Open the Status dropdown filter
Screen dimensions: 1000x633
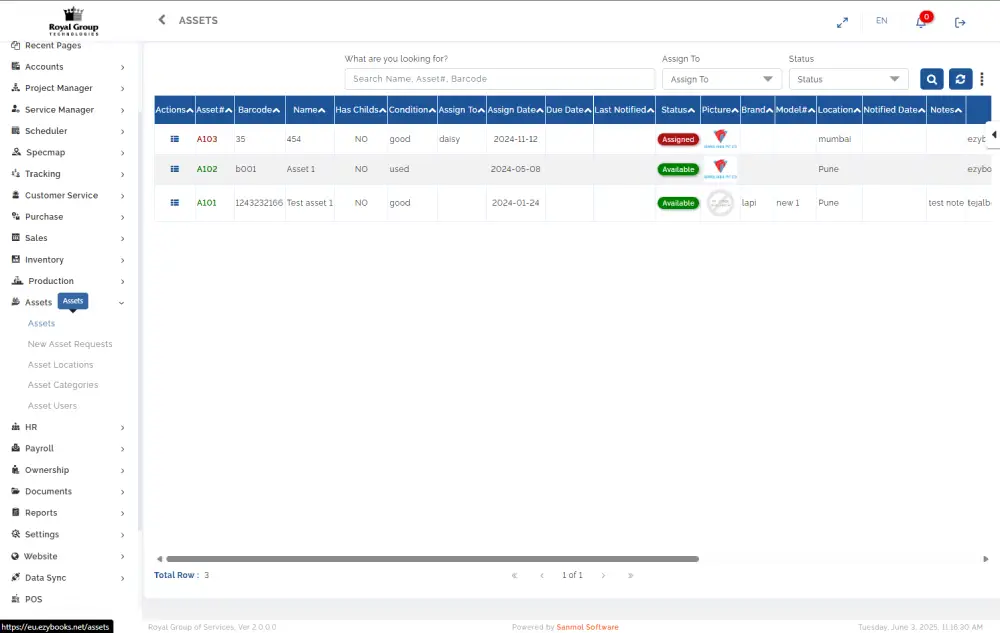[x=848, y=79]
